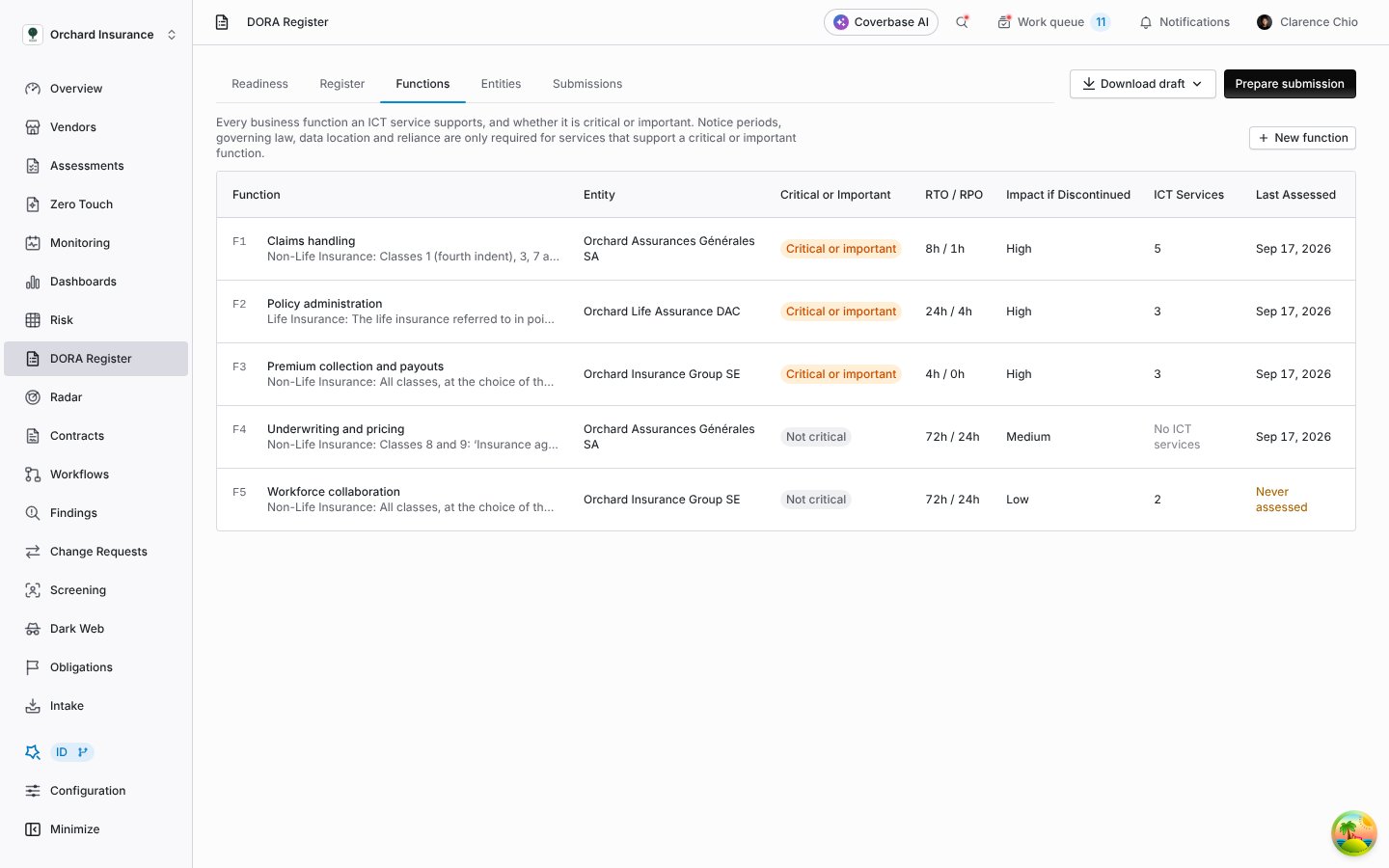Add a New function

1302,138
